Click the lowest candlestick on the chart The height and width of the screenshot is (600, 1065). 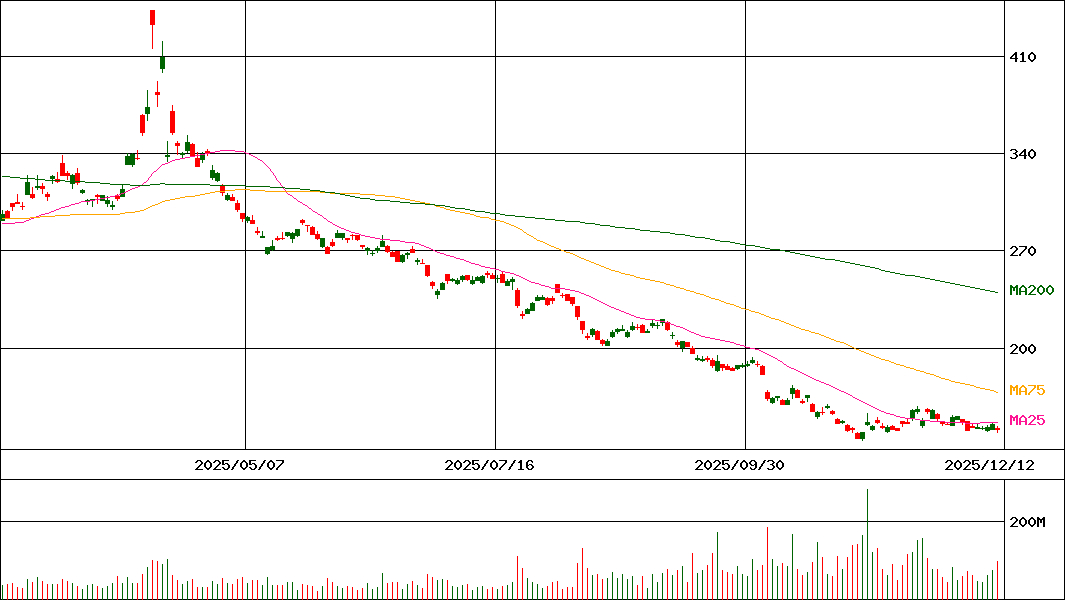pos(860,435)
